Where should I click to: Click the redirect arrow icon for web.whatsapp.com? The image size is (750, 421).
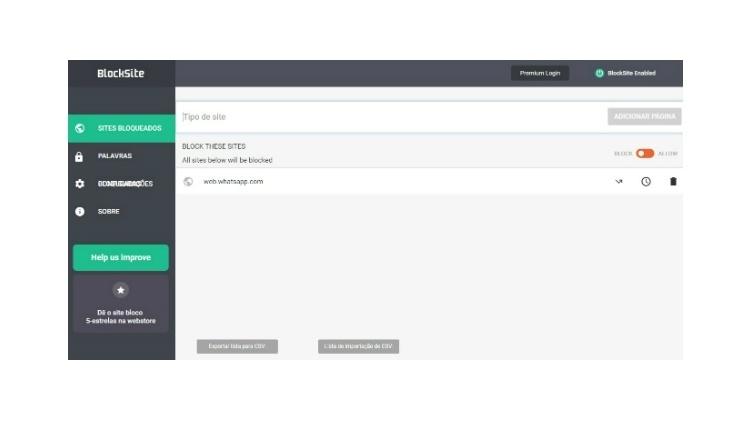pyautogui.click(x=619, y=182)
